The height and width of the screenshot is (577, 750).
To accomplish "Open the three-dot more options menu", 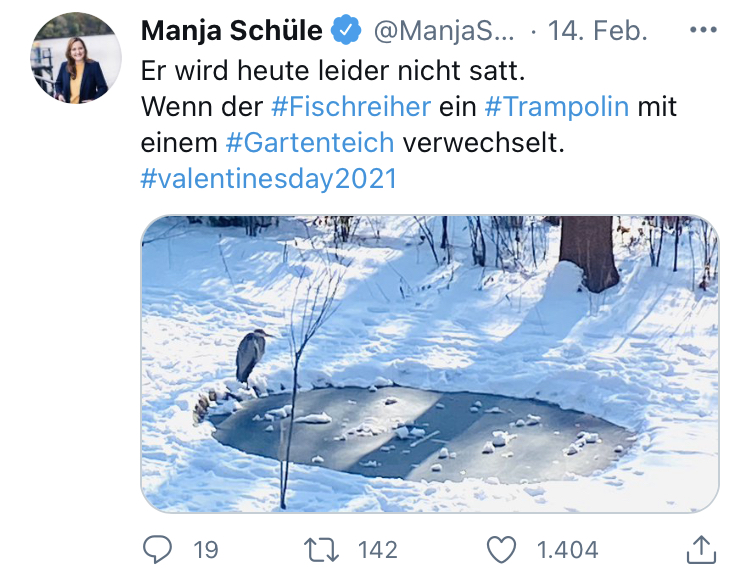I will point(704,30).
